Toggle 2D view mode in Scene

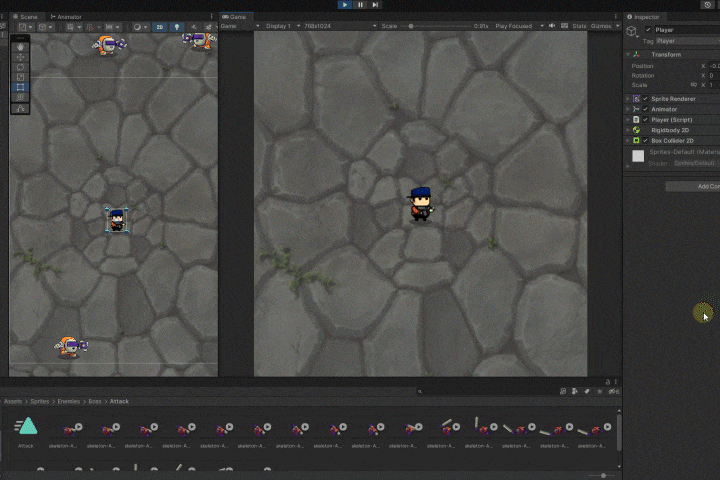[x=160, y=27]
